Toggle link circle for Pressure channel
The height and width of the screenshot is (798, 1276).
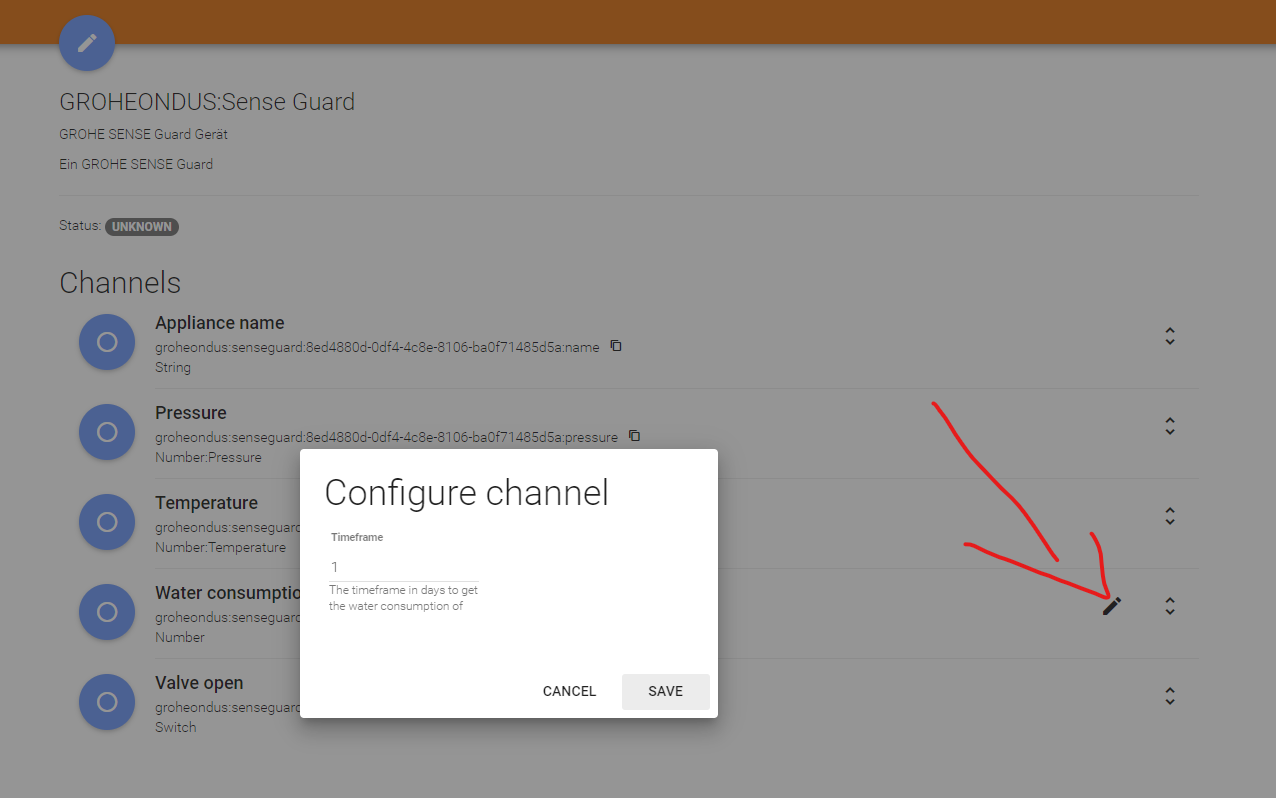[107, 432]
